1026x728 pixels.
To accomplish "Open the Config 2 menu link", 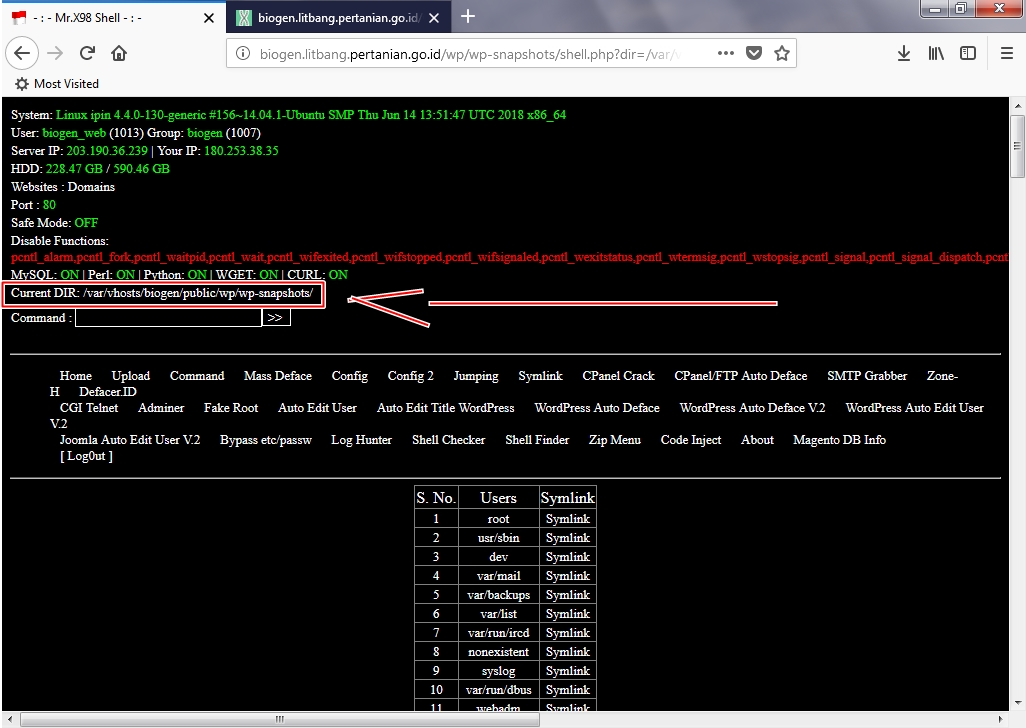I will pyautogui.click(x=410, y=376).
